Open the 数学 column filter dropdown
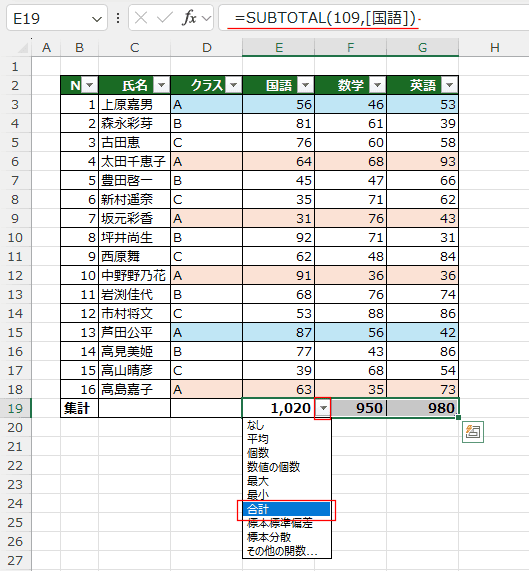The height and width of the screenshot is (571, 529). tap(377, 86)
